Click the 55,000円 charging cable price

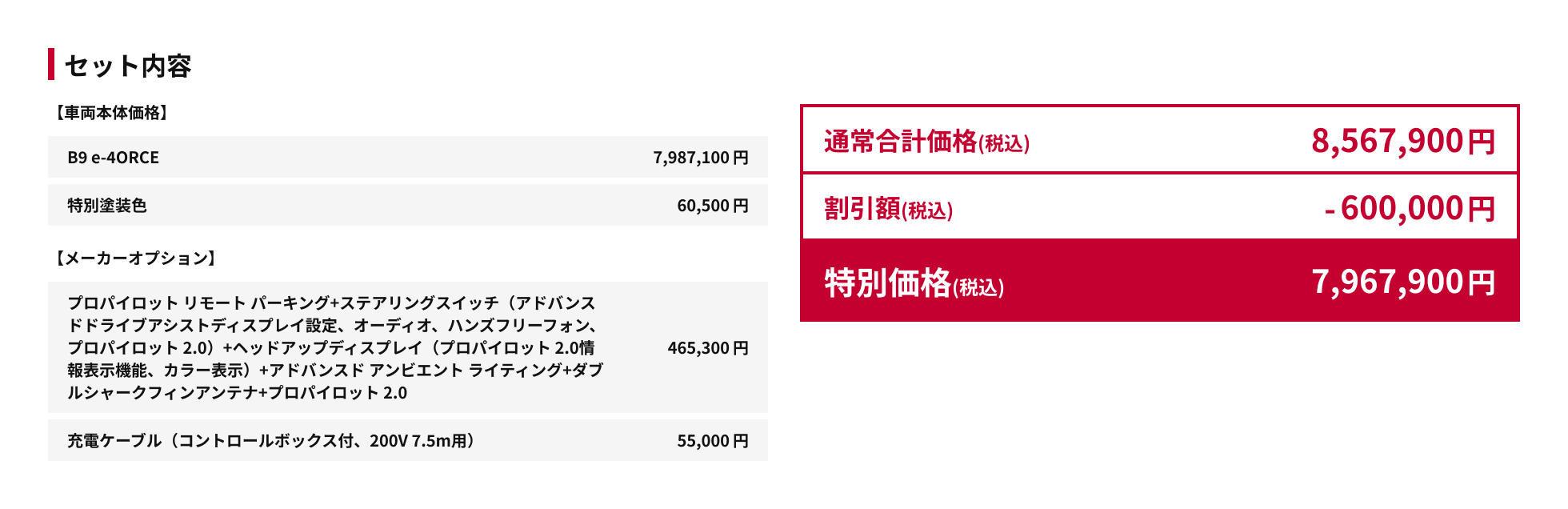point(712,441)
